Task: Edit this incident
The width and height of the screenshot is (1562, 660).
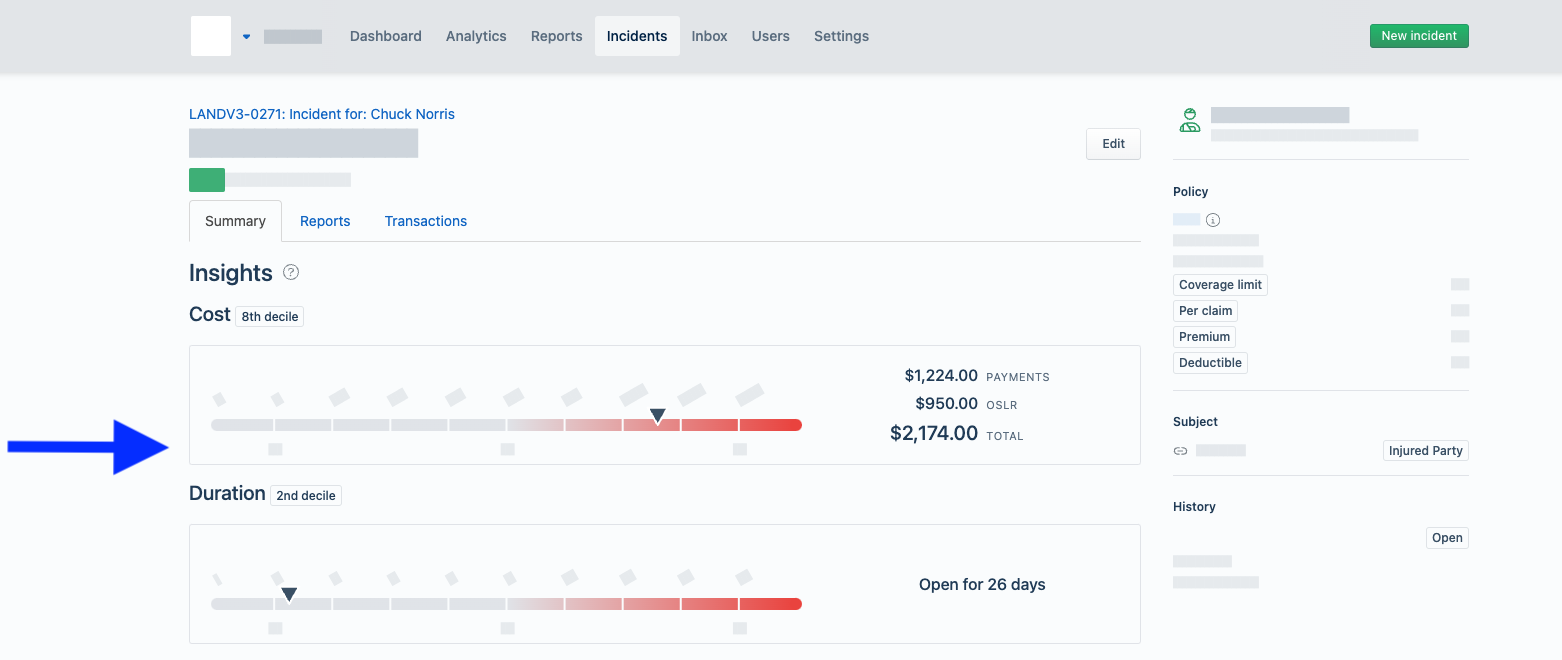Action: (1113, 144)
